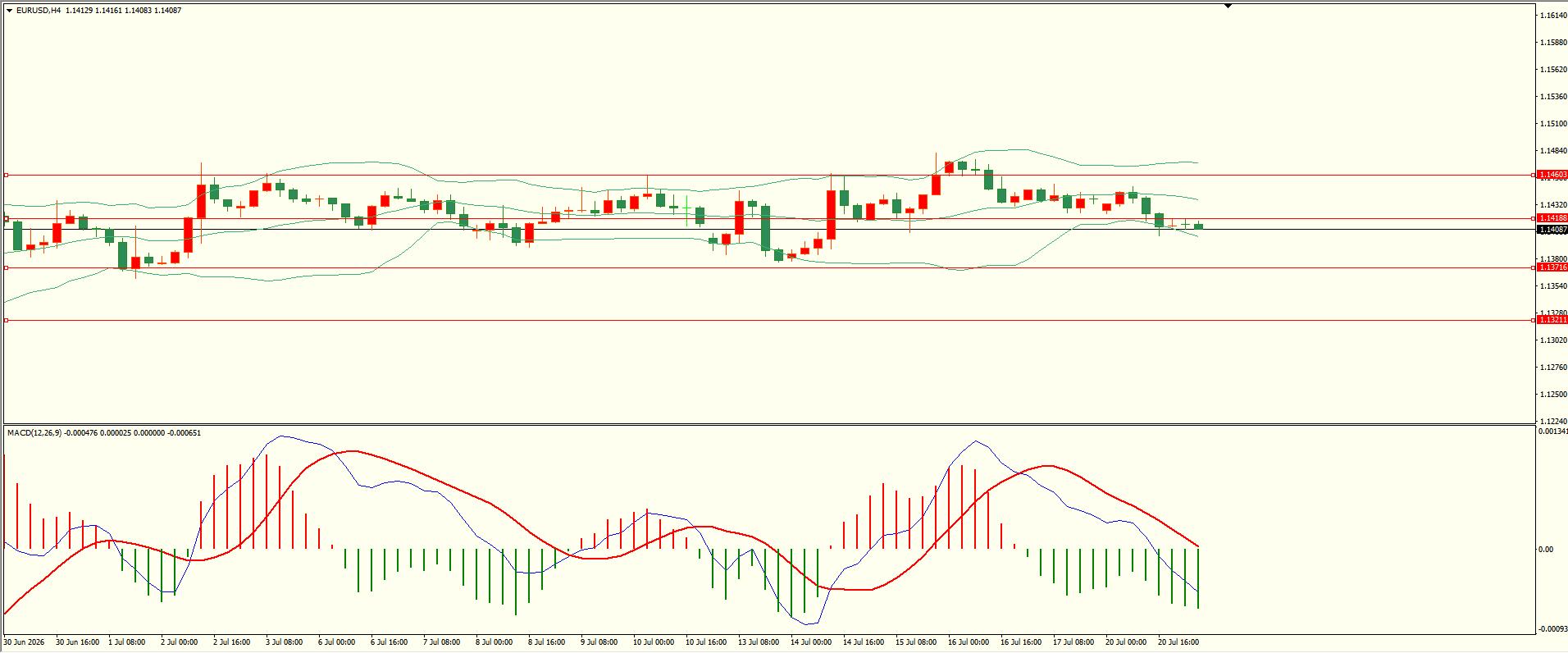Viewport: 1568px width, 653px height.
Task: Click the 0.00 level on MACD scale
Action: click(x=1546, y=550)
